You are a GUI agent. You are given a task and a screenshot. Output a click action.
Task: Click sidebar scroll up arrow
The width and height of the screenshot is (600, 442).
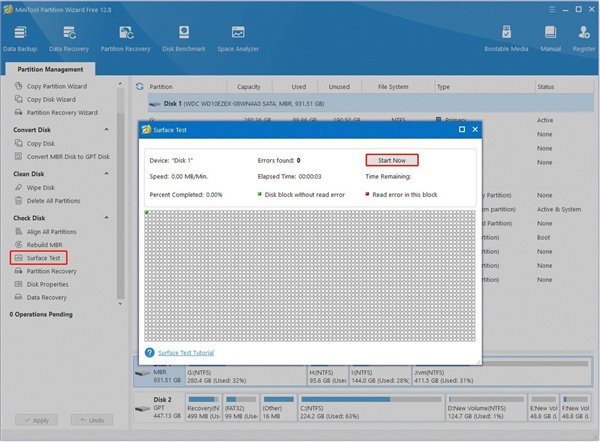[120, 83]
